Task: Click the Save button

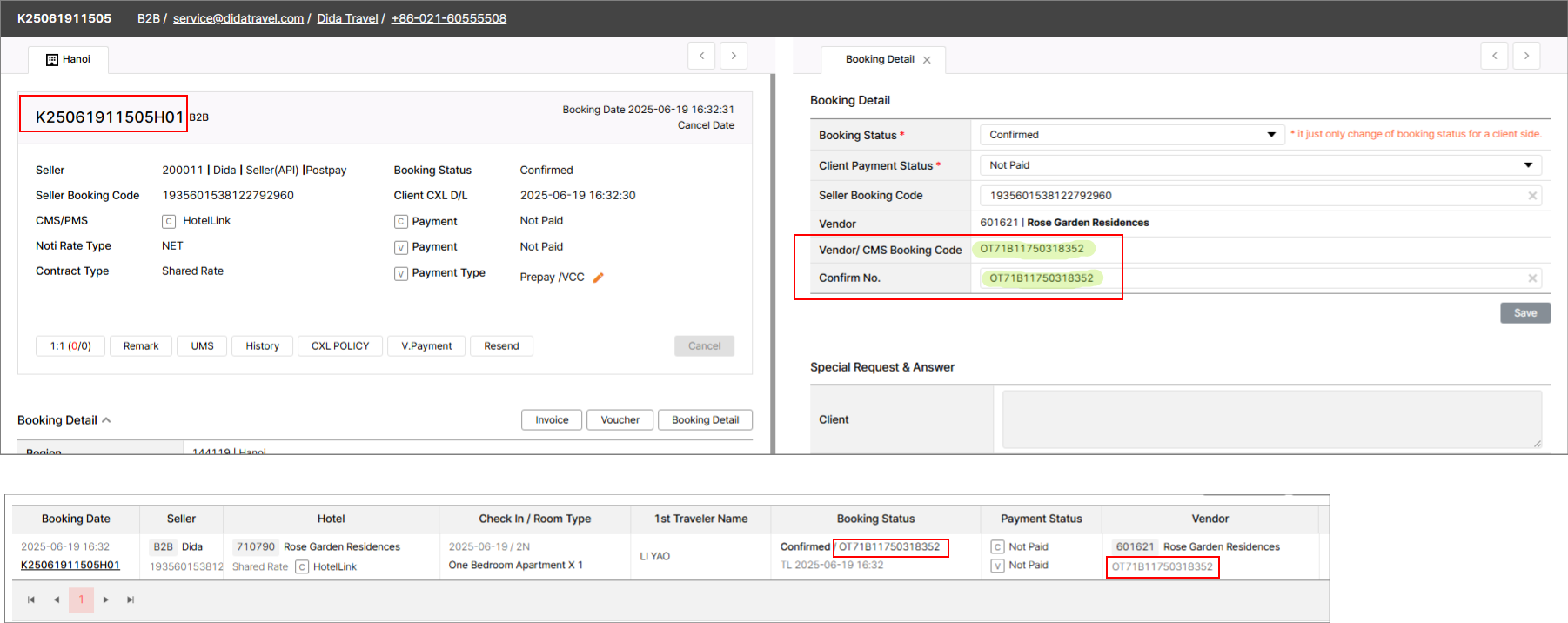Action: click(1524, 313)
